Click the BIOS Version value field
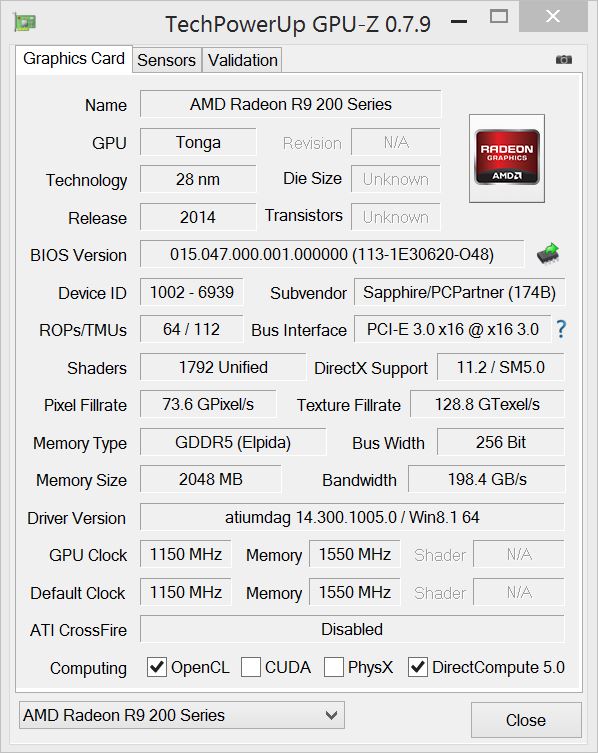This screenshot has width=598, height=753. point(332,254)
